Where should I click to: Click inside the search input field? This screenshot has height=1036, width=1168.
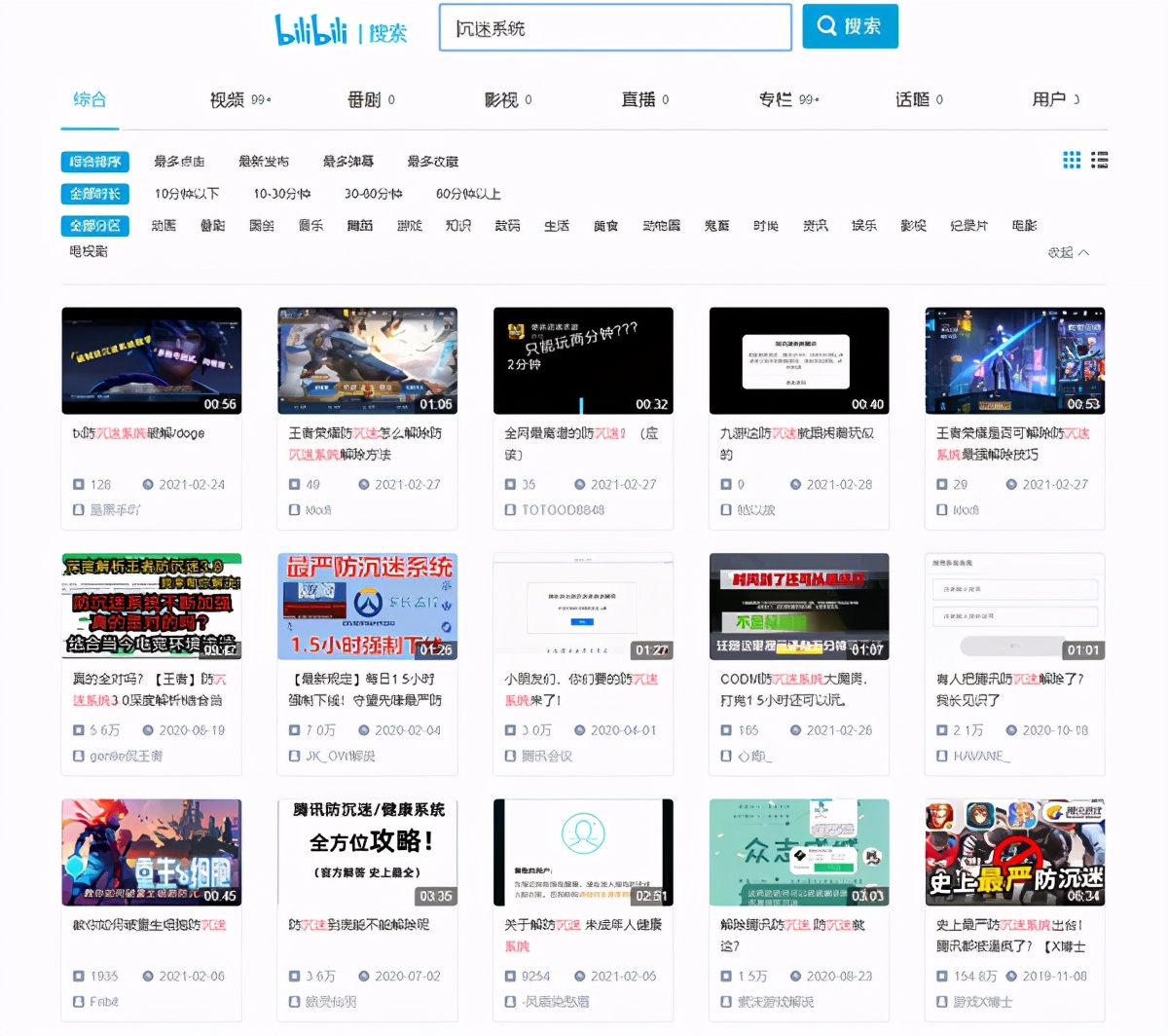point(613,28)
